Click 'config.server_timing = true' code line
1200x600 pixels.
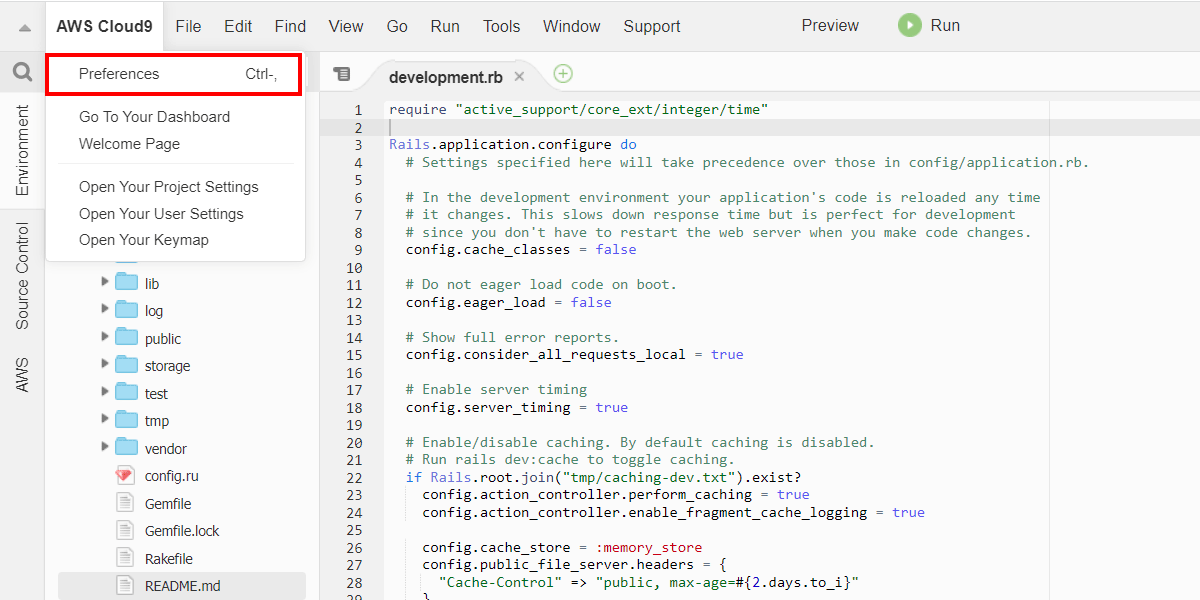click(517, 407)
